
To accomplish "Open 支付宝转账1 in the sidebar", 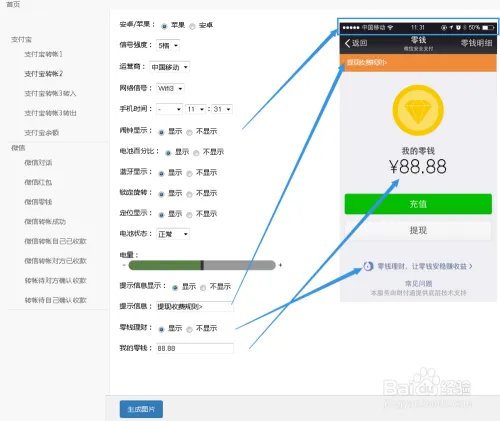I will coord(43,54).
